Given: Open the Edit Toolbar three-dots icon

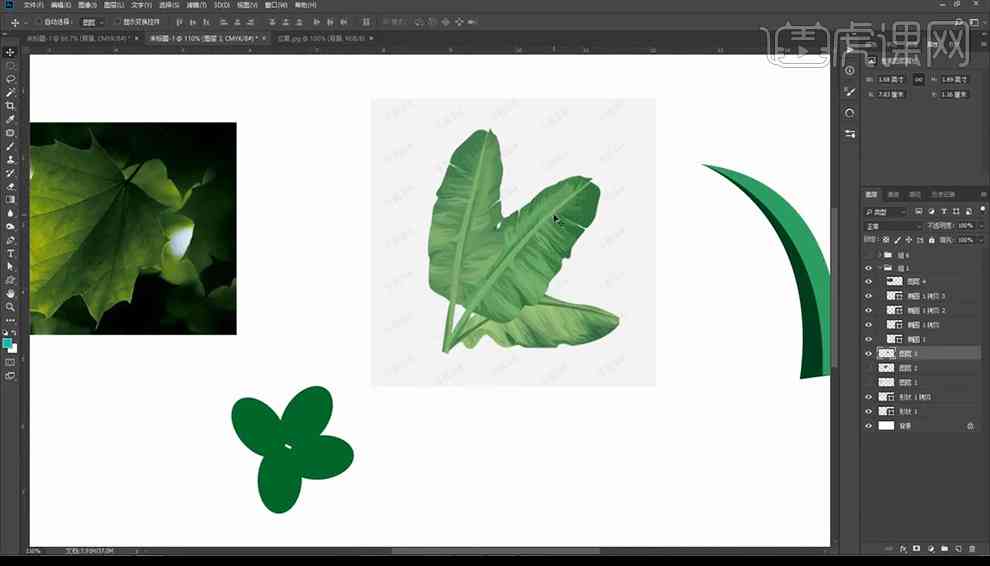Looking at the screenshot, I should pos(10,320).
